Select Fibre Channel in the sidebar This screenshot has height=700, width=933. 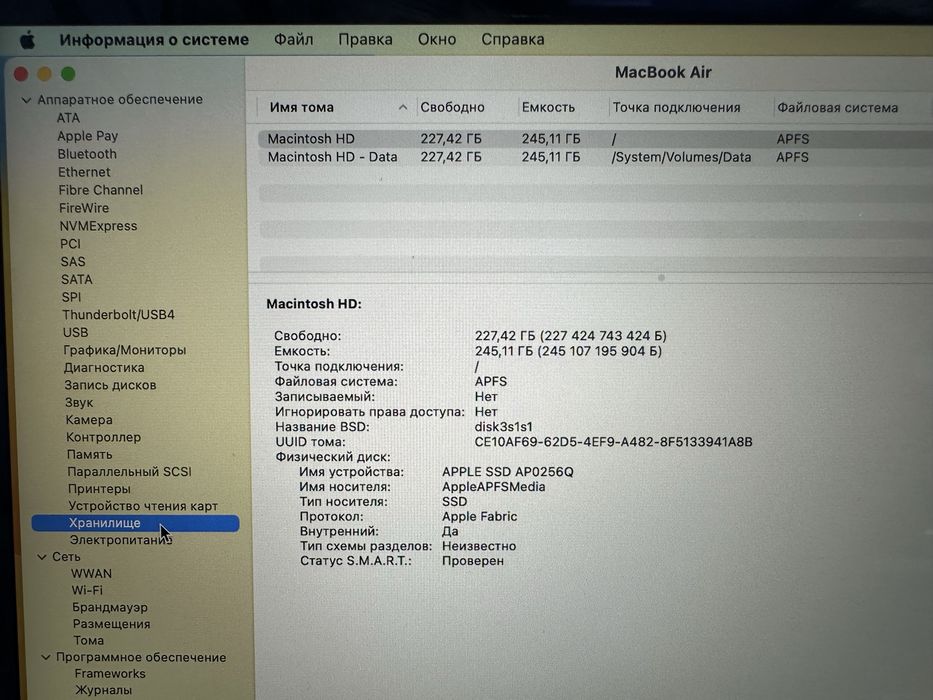pyautogui.click(x=101, y=190)
